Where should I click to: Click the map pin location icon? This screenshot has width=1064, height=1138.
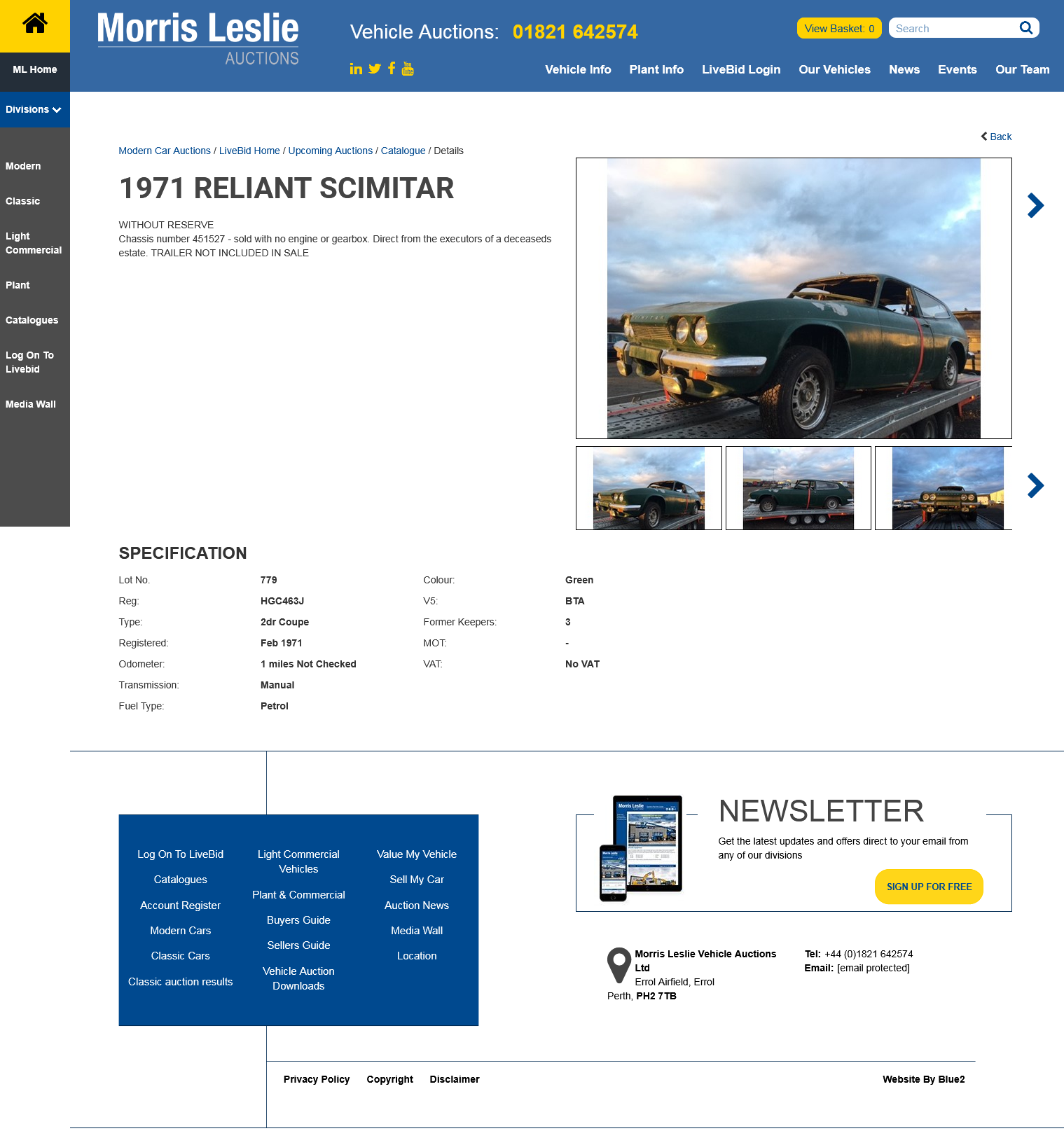tap(619, 965)
